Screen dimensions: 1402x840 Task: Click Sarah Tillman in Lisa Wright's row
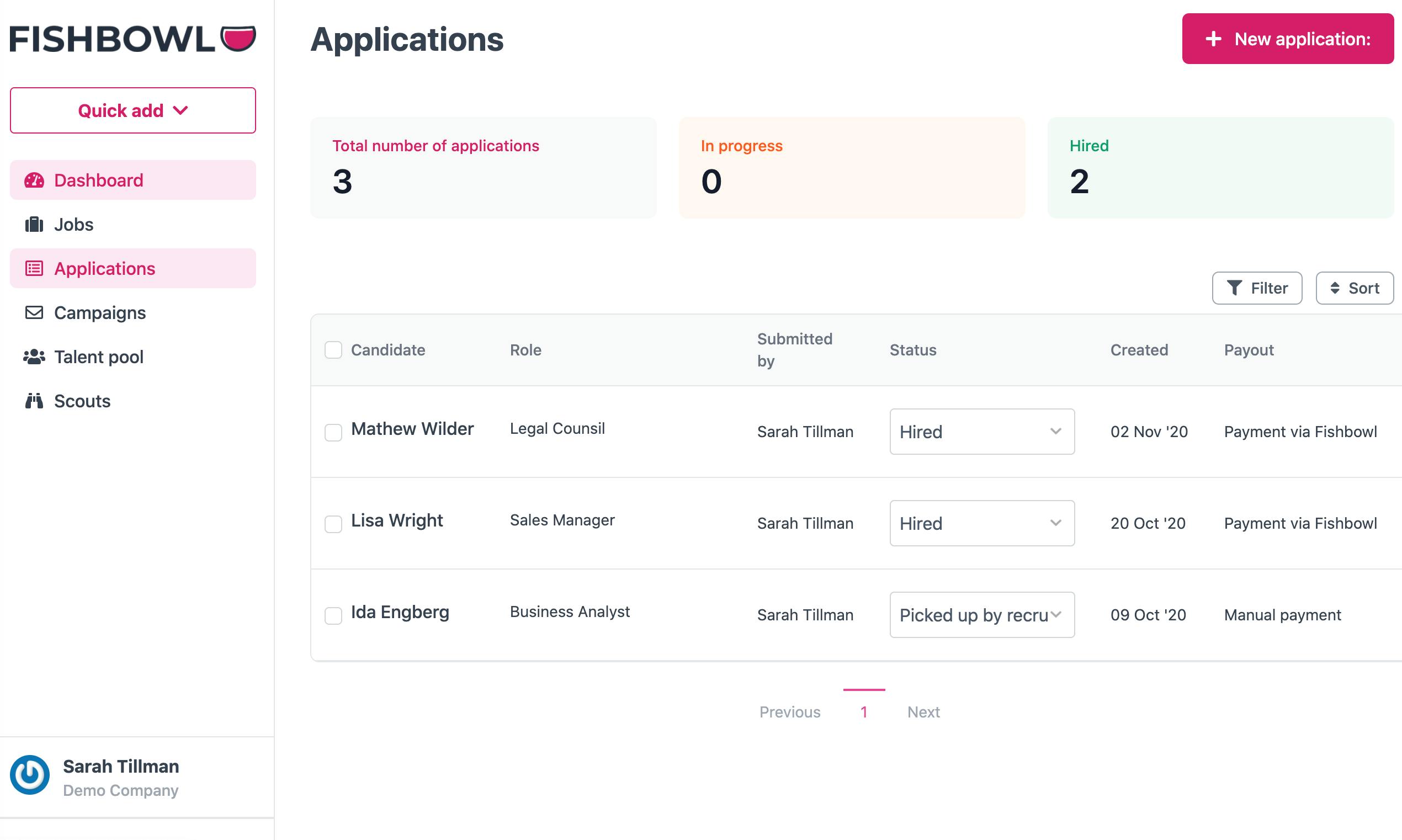805,524
